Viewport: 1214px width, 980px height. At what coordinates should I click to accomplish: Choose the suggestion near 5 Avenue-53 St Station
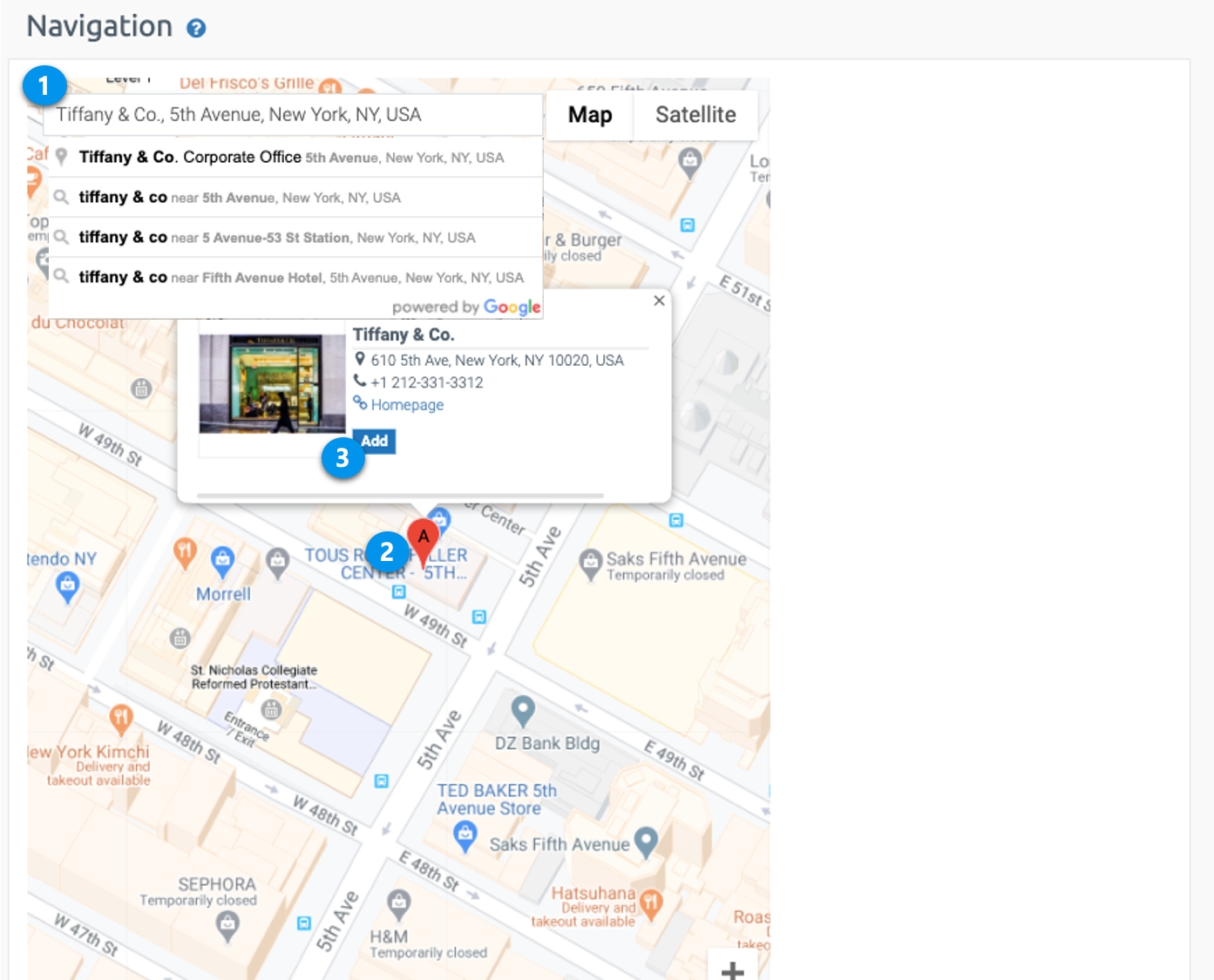click(x=295, y=238)
